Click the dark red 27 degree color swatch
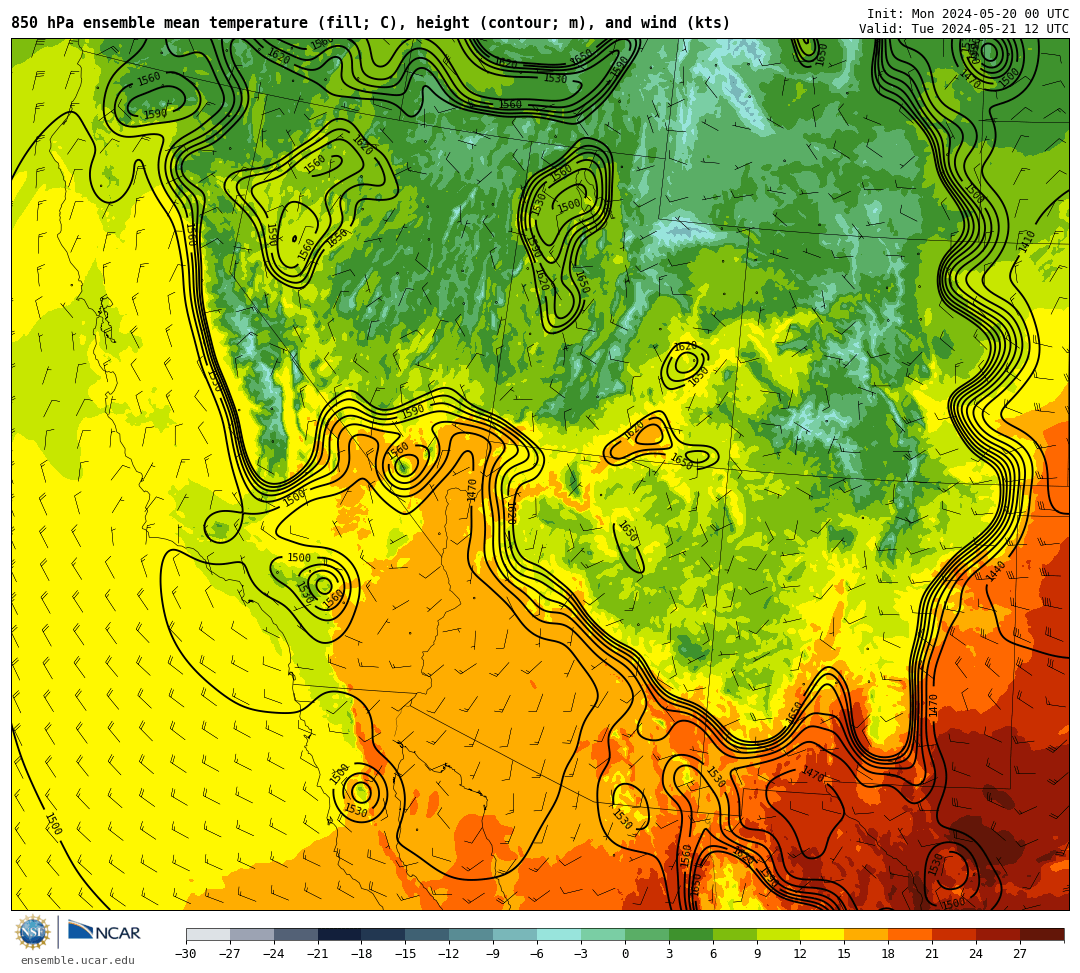 [x=1042, y=934]
